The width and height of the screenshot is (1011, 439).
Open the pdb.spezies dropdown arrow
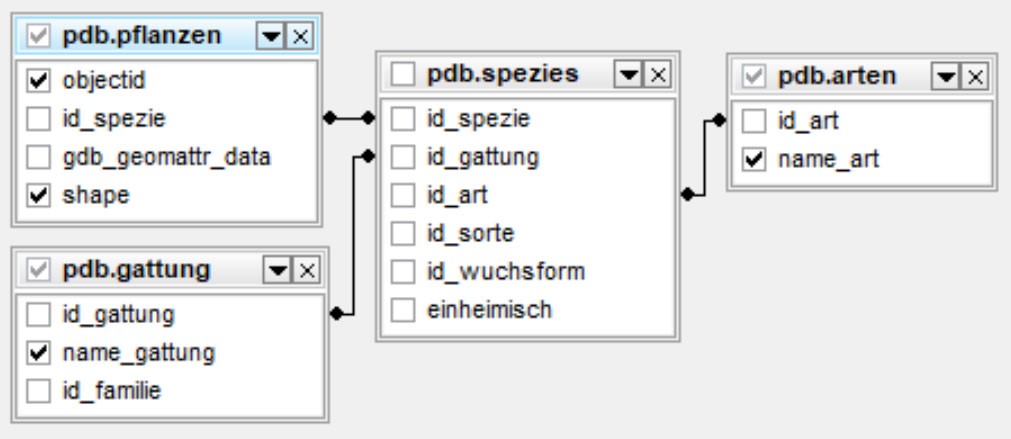click(x=627, y=74)
